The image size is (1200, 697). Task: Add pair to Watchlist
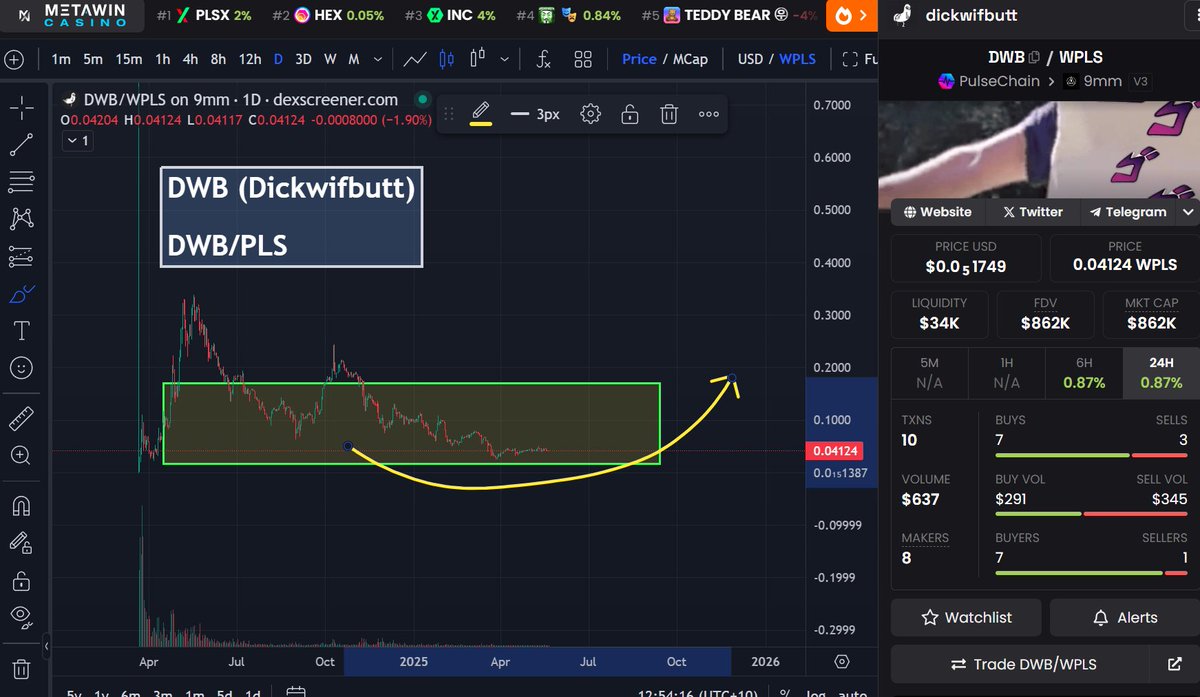966,617
